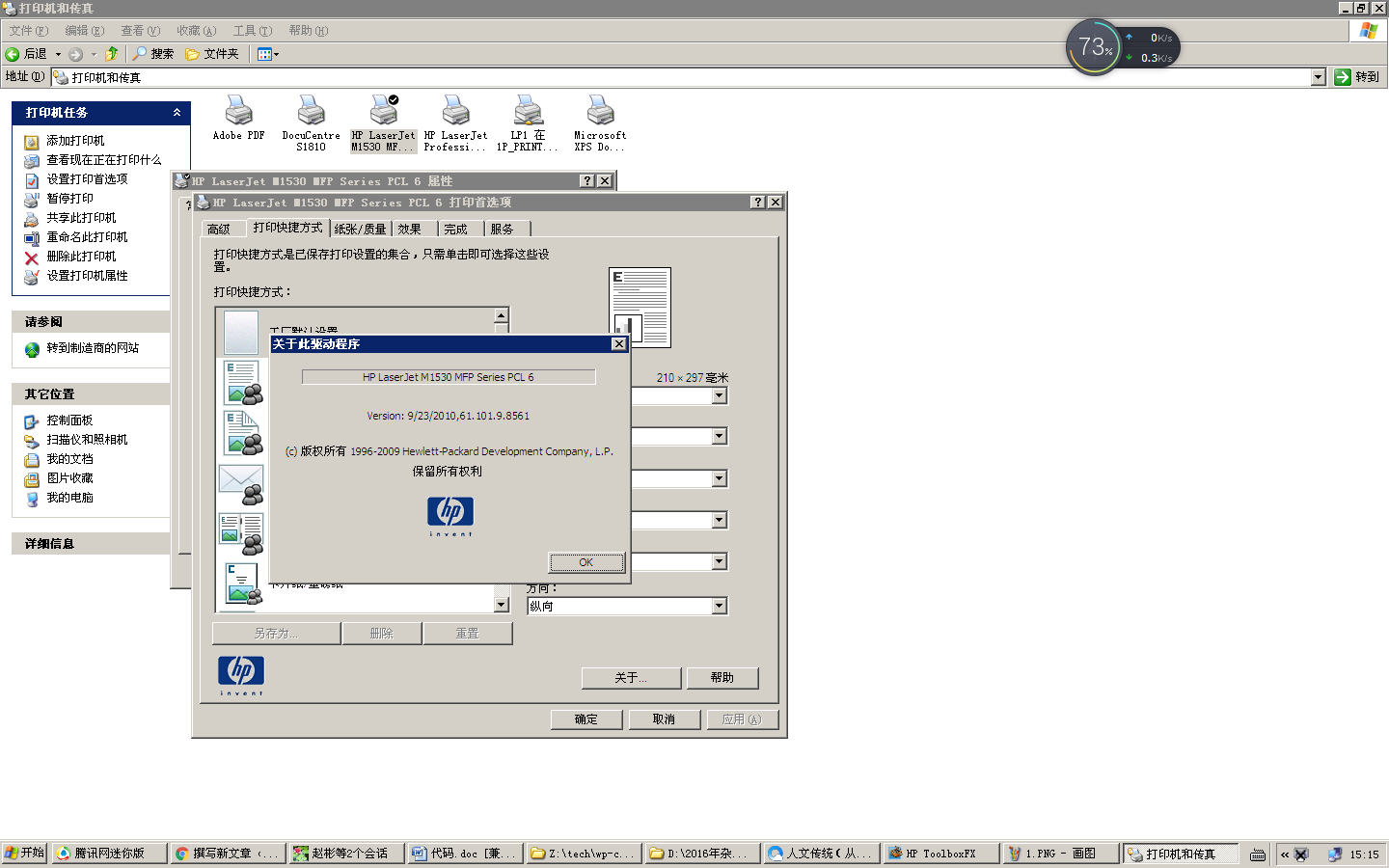Viewport: 1389px width, 868px height.
Task: Open the View menu
Action: pos(140,31)
